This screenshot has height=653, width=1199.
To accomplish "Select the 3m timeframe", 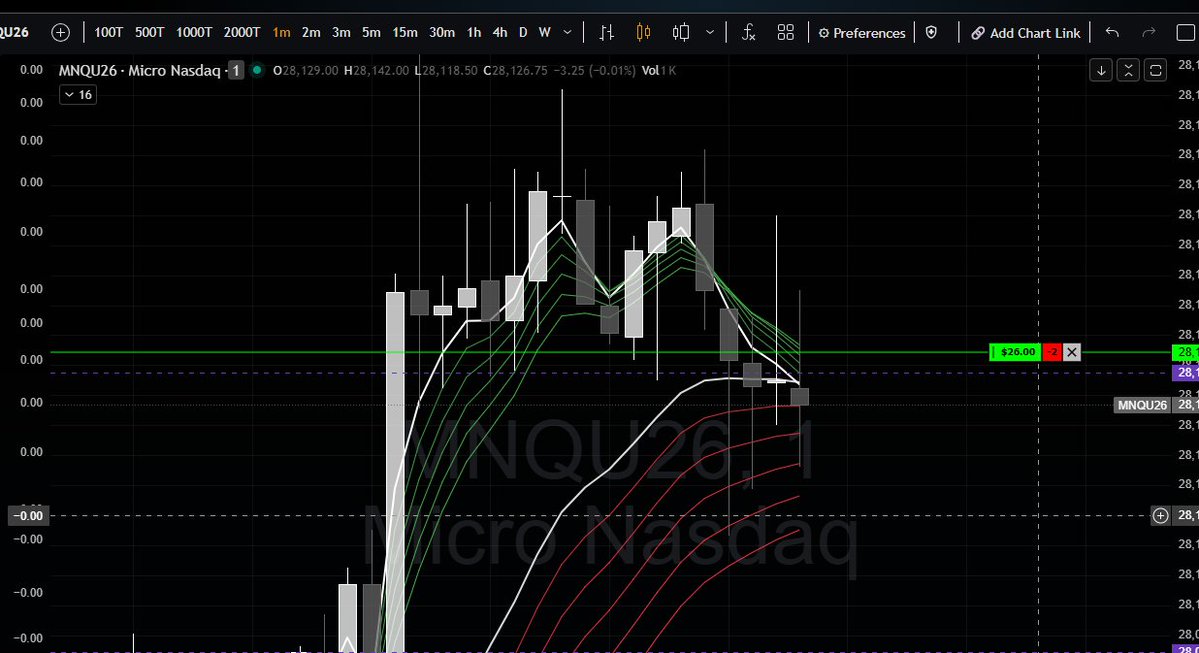I will tap(341, 32).
